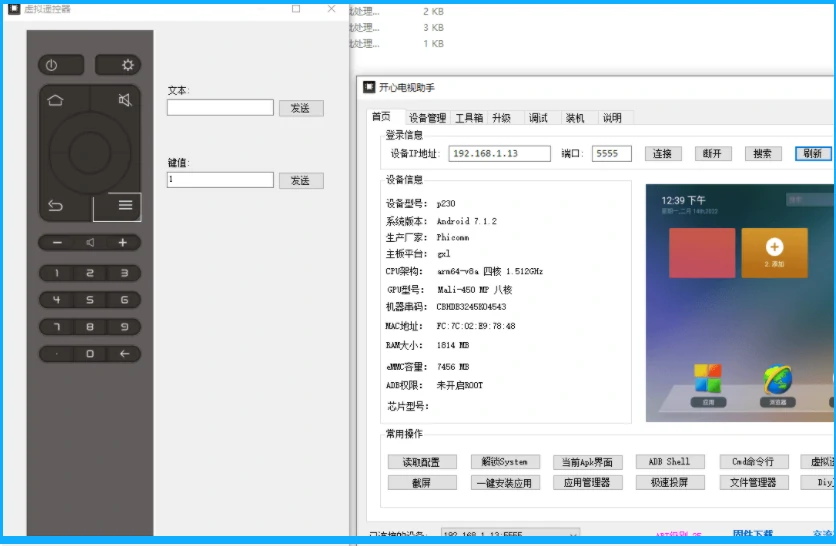The width and height of the screenshot is (836, 546).
Task: Click the TV screen preview thumbnail
Action: (740, 302)
